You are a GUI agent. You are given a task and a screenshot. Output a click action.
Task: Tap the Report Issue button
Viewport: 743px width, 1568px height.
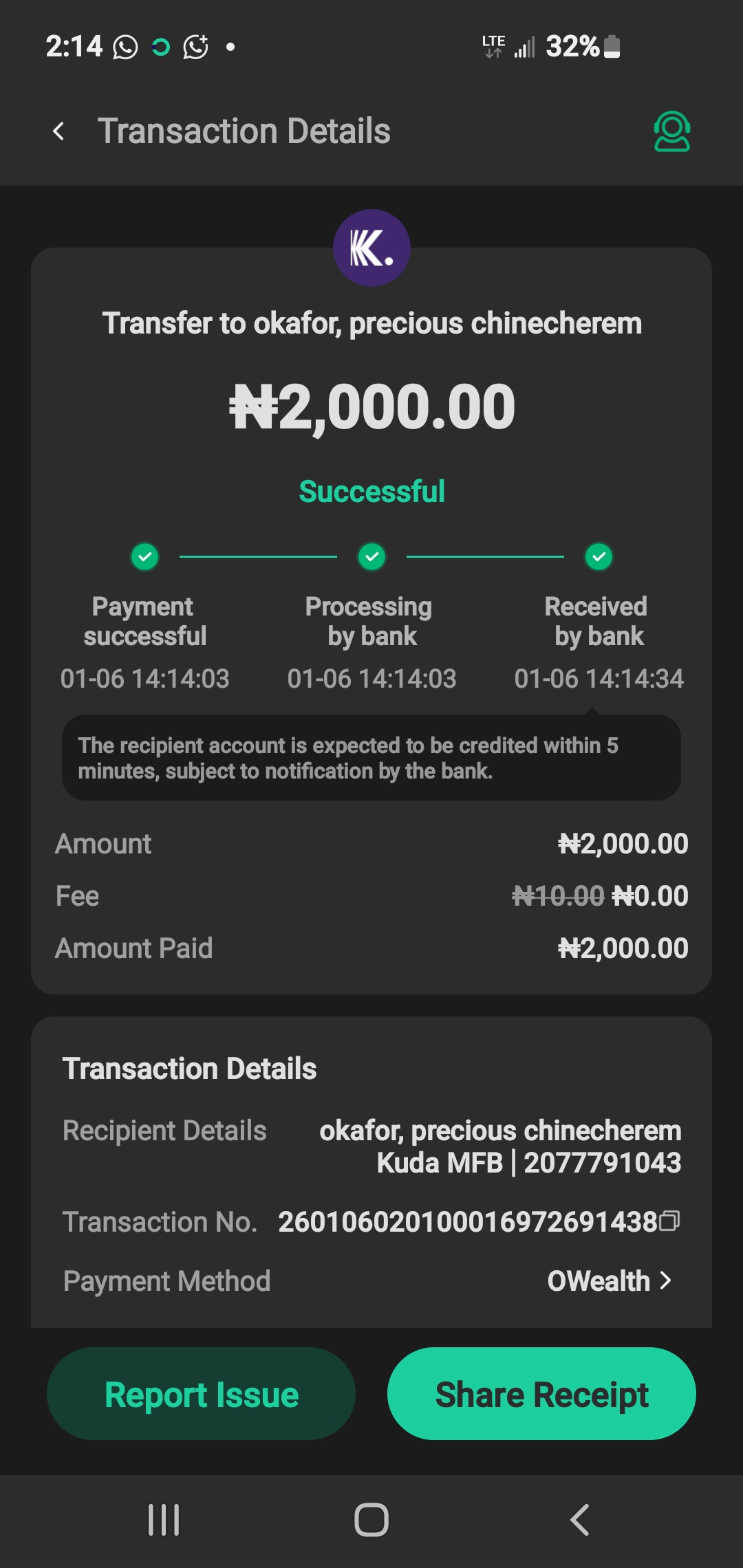pos(201,1394)
